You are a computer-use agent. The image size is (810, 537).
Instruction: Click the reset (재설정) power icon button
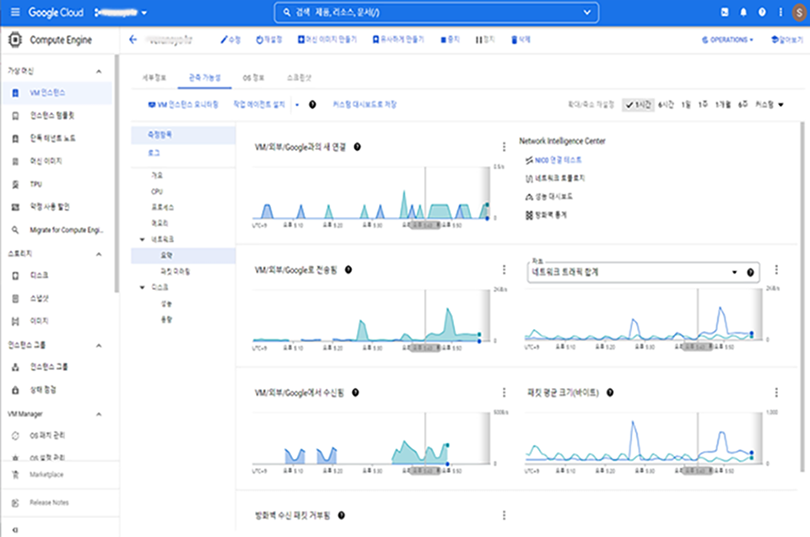click(x=269, y=39)
